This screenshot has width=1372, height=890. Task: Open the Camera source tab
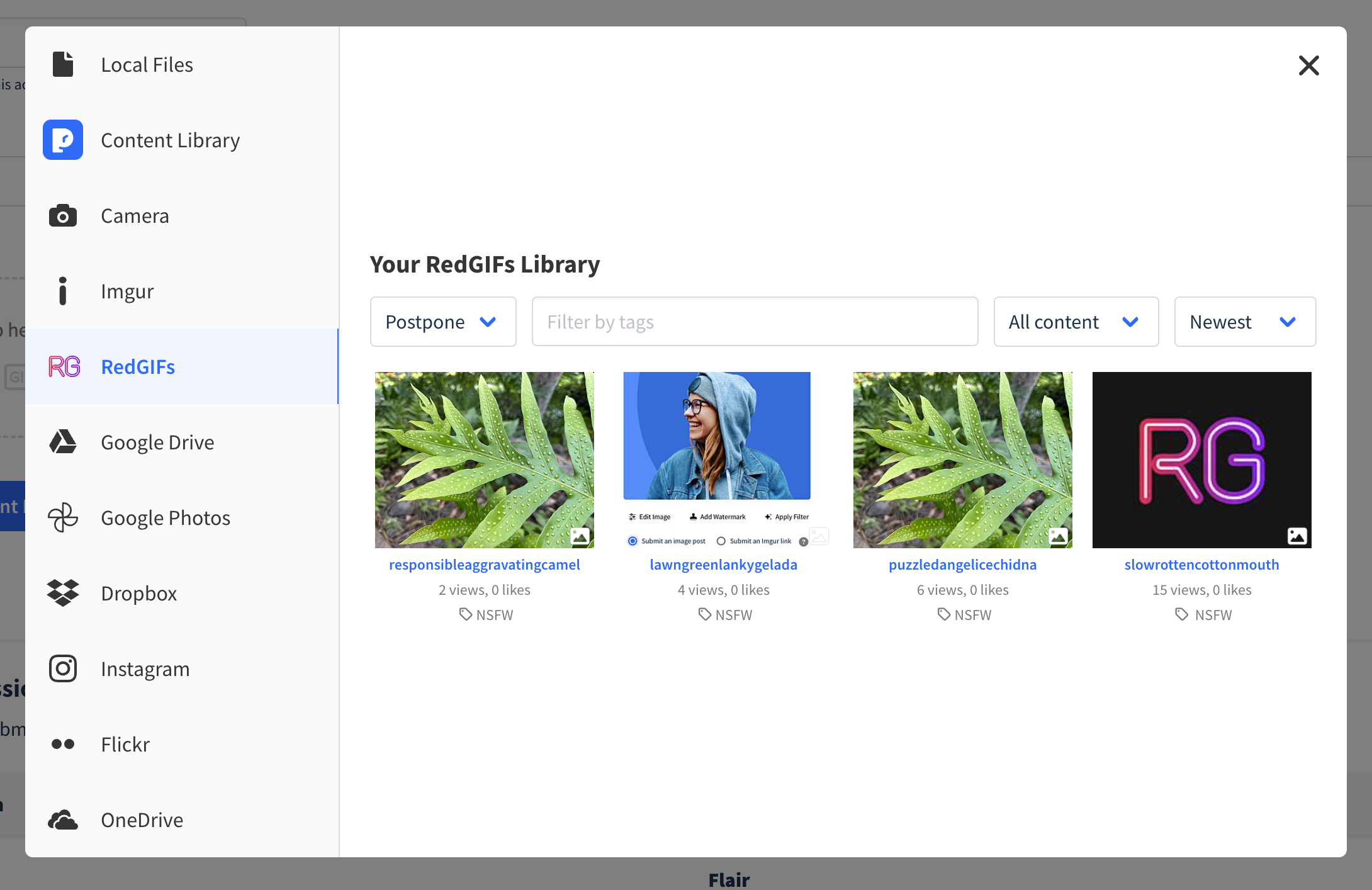point(182,215)
